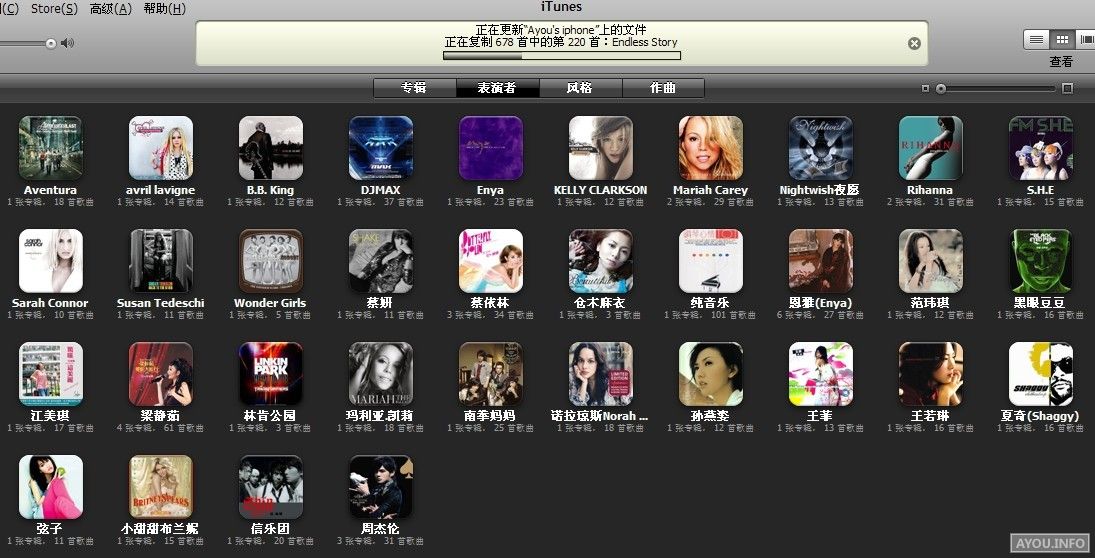Open the KELLY CLARKSON artist cover
This screenshot has width=1095, height=558.
point(601,148)
